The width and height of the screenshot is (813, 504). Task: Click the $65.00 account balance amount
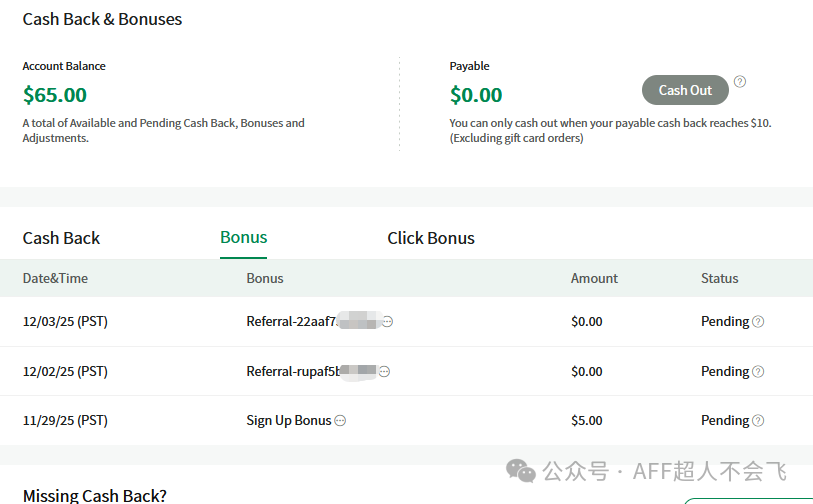tap(54, 95)
